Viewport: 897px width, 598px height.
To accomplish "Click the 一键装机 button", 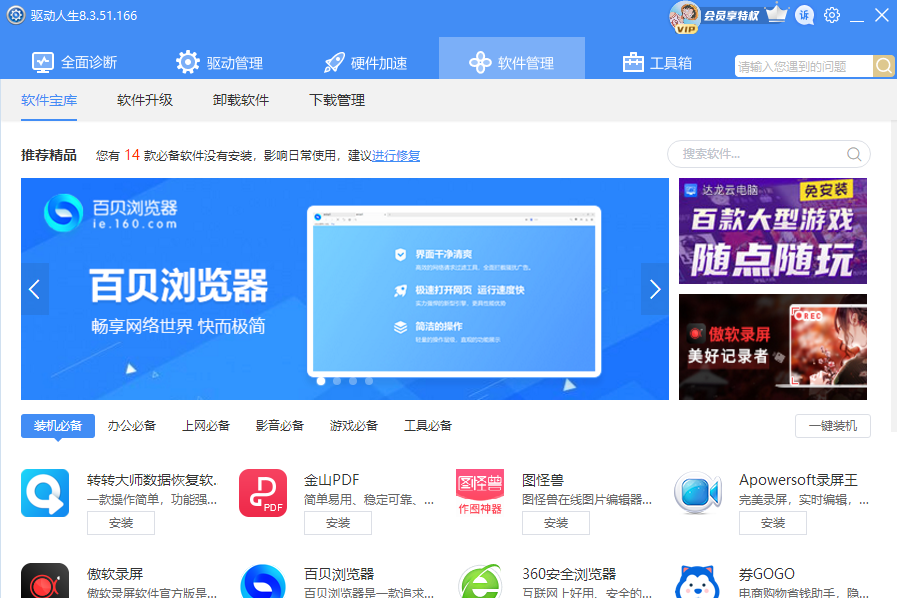I will tap(833, 426).
